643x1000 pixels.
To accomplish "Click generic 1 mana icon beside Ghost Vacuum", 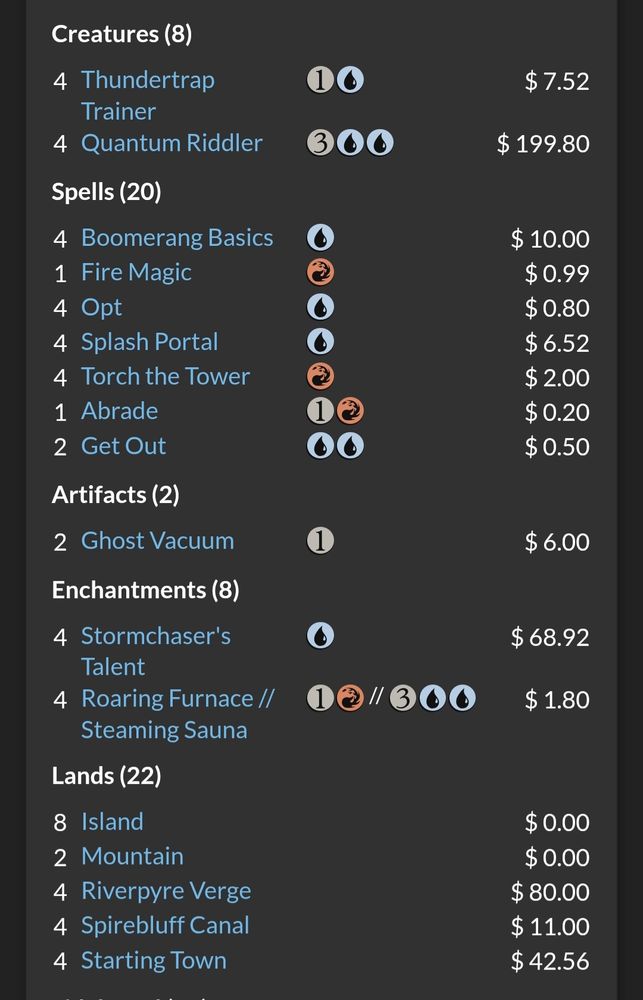I will point(320,541).
